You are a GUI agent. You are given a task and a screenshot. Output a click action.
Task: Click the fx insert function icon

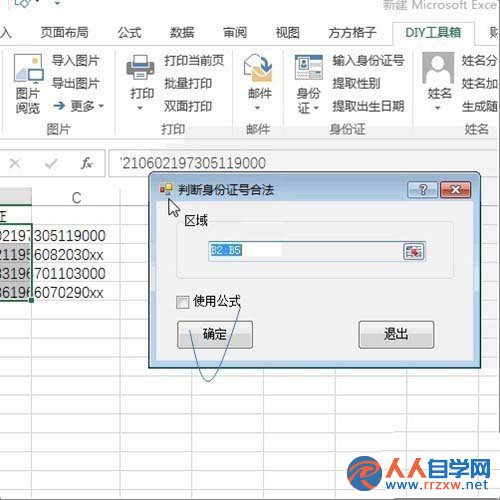tap(87, 163)
